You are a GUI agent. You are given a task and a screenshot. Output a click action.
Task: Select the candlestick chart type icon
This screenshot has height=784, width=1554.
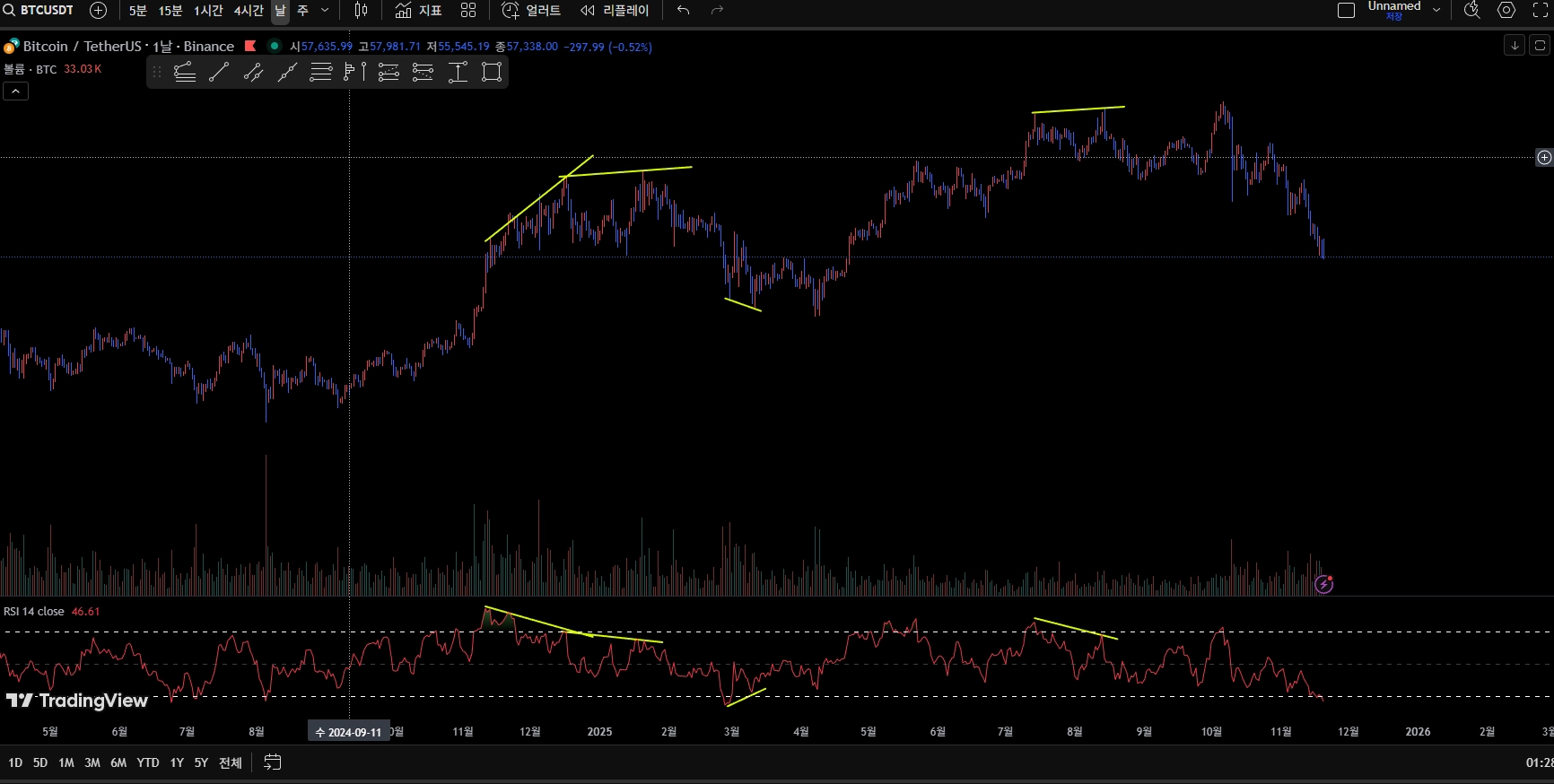click(x=361, y=11)
